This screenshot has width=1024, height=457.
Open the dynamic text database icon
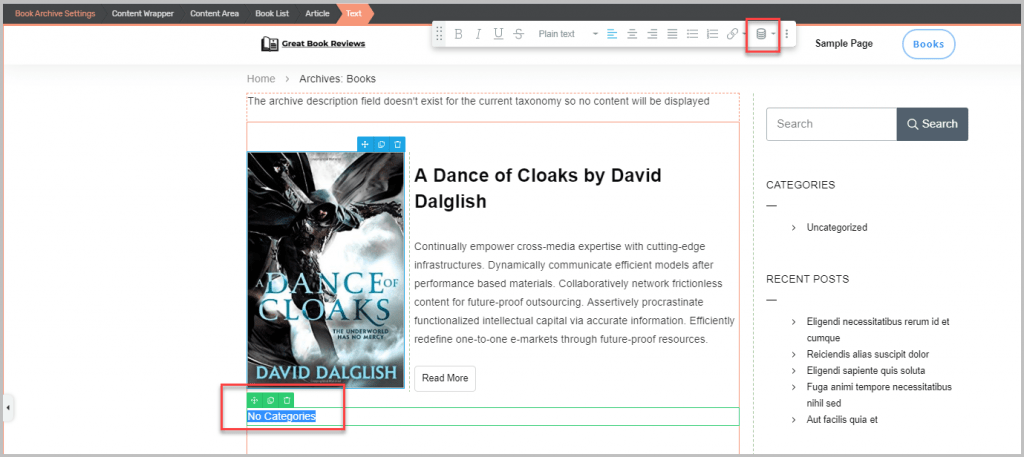coord(761,34)
